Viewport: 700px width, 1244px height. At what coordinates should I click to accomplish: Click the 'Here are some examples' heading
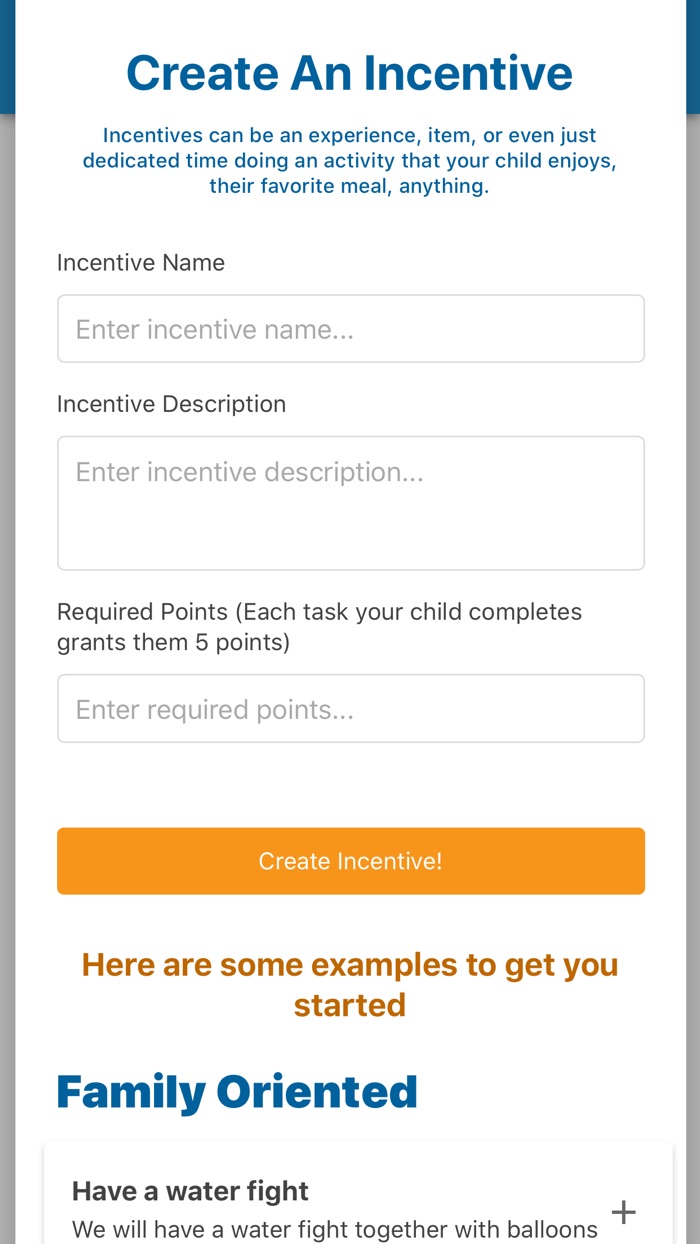[349, 985]
